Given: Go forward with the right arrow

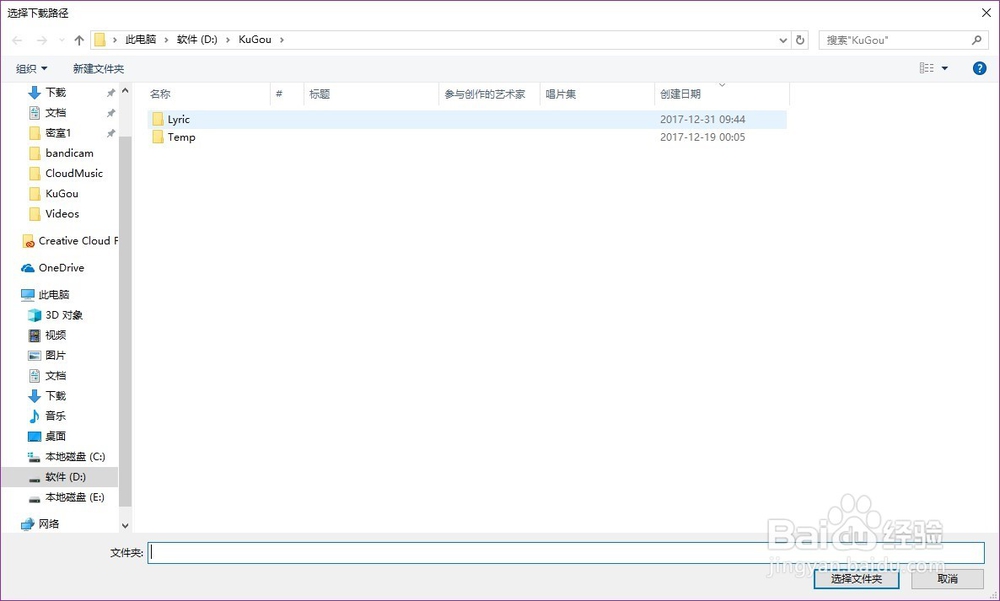Looking at the screenshot, I should click(42, 40).
